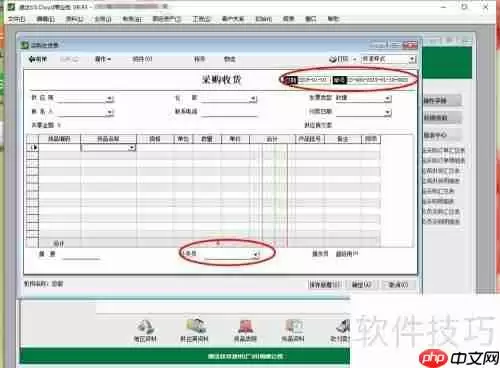Viewport: 500px width, 368px height.
Task: Click the partially hidden fifth icon in bottom panel
Action: [x=343, y=327]
